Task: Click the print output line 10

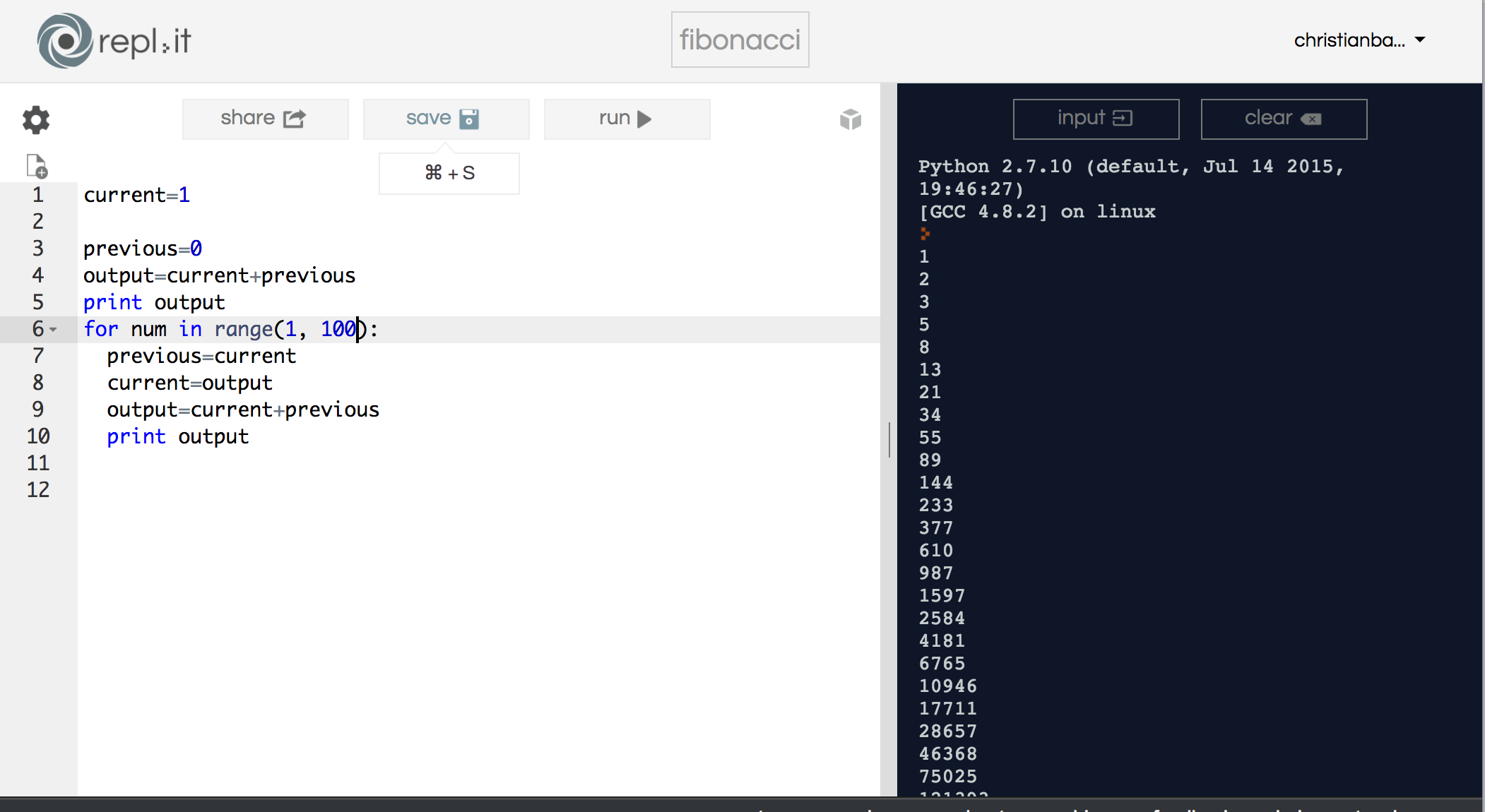Action: click(177, 436)
